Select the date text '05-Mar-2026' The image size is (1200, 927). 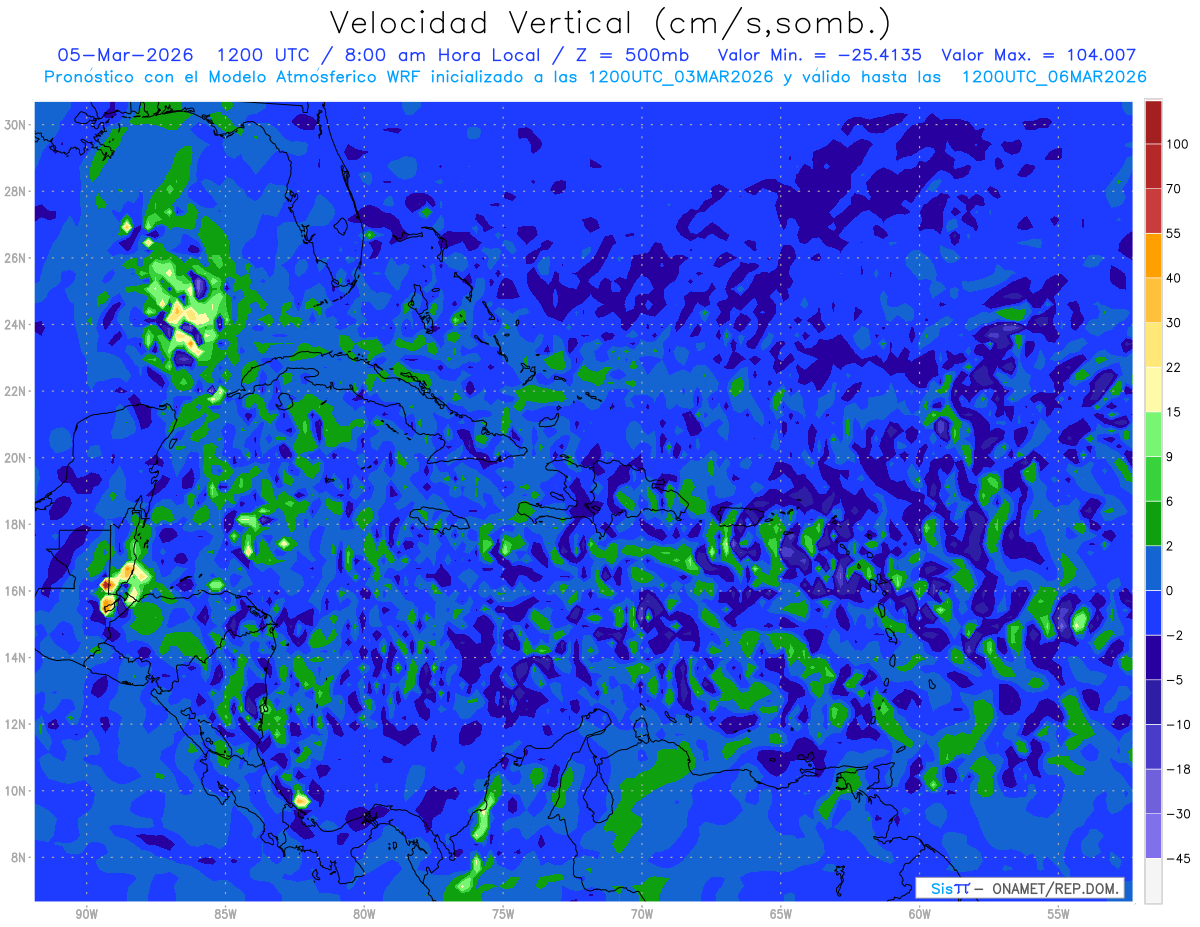(x=124, y=55)
